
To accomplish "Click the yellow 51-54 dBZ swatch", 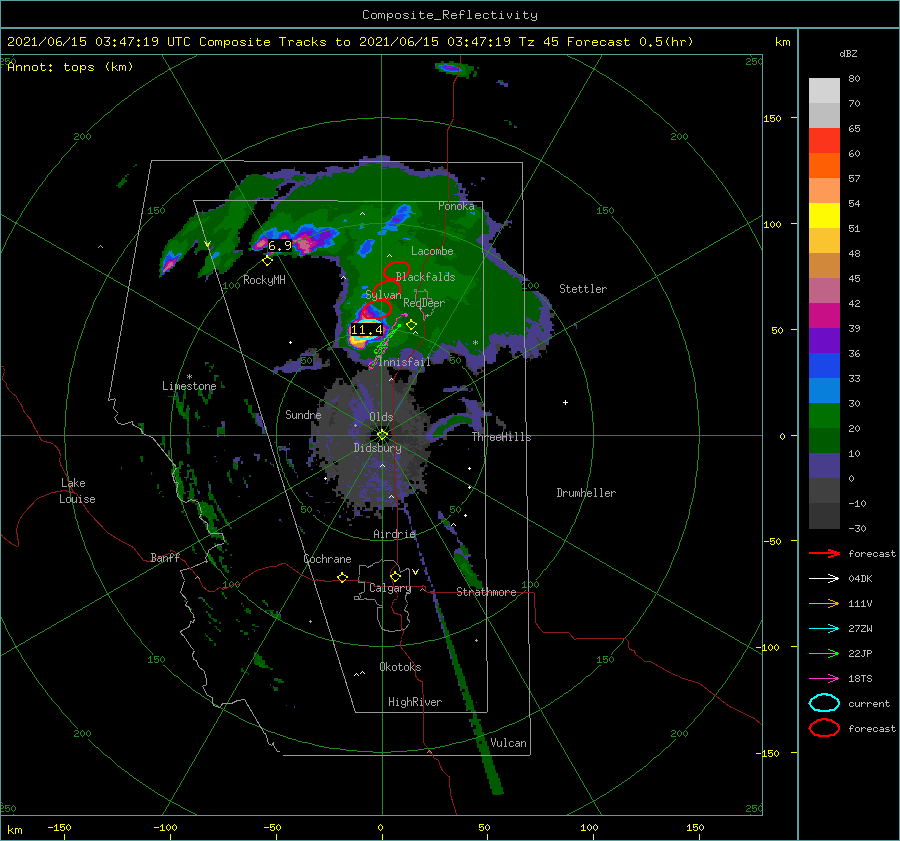I will click(x=824, y=215).
